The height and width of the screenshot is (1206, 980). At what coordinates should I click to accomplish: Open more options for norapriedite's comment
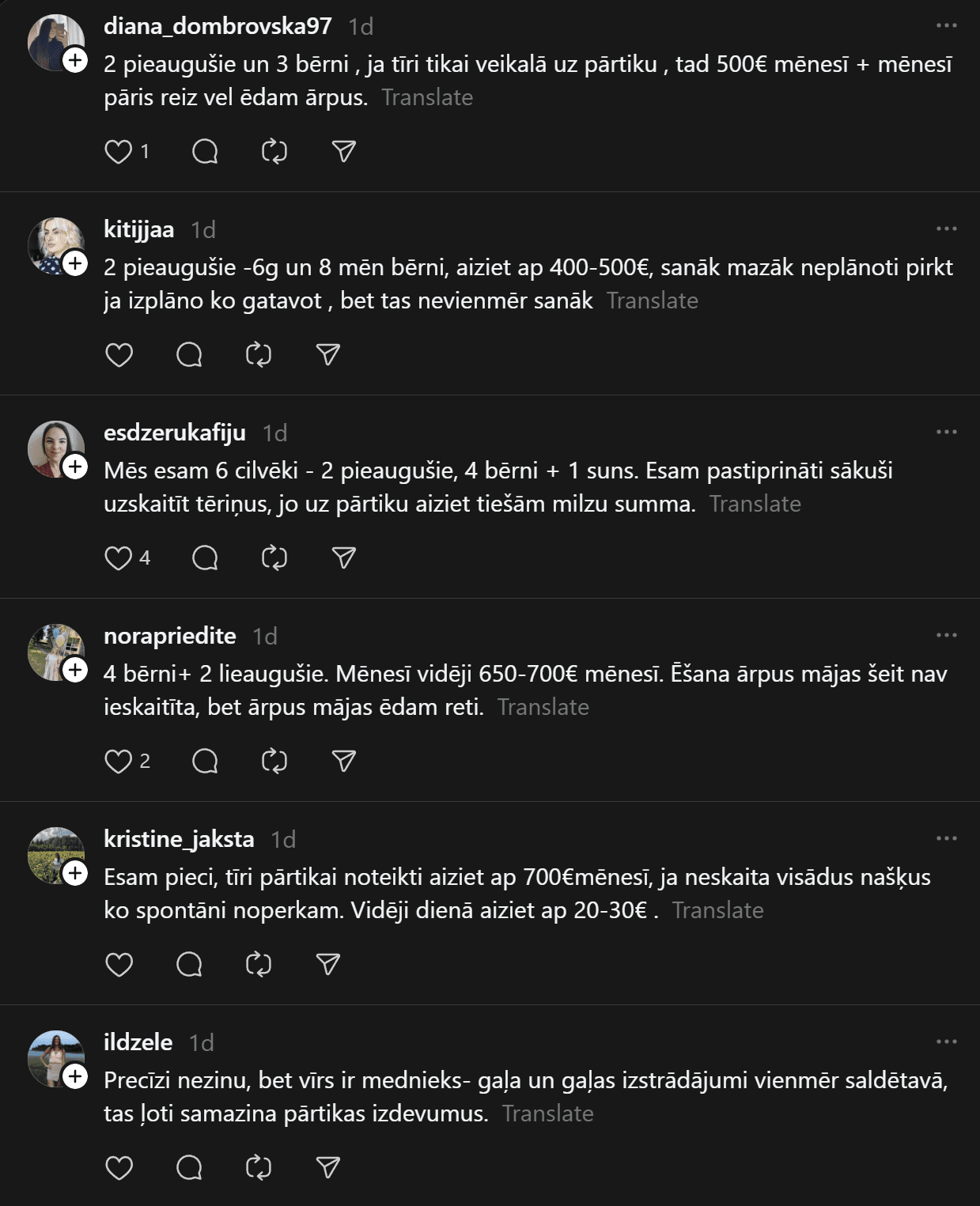coord(946,635)
